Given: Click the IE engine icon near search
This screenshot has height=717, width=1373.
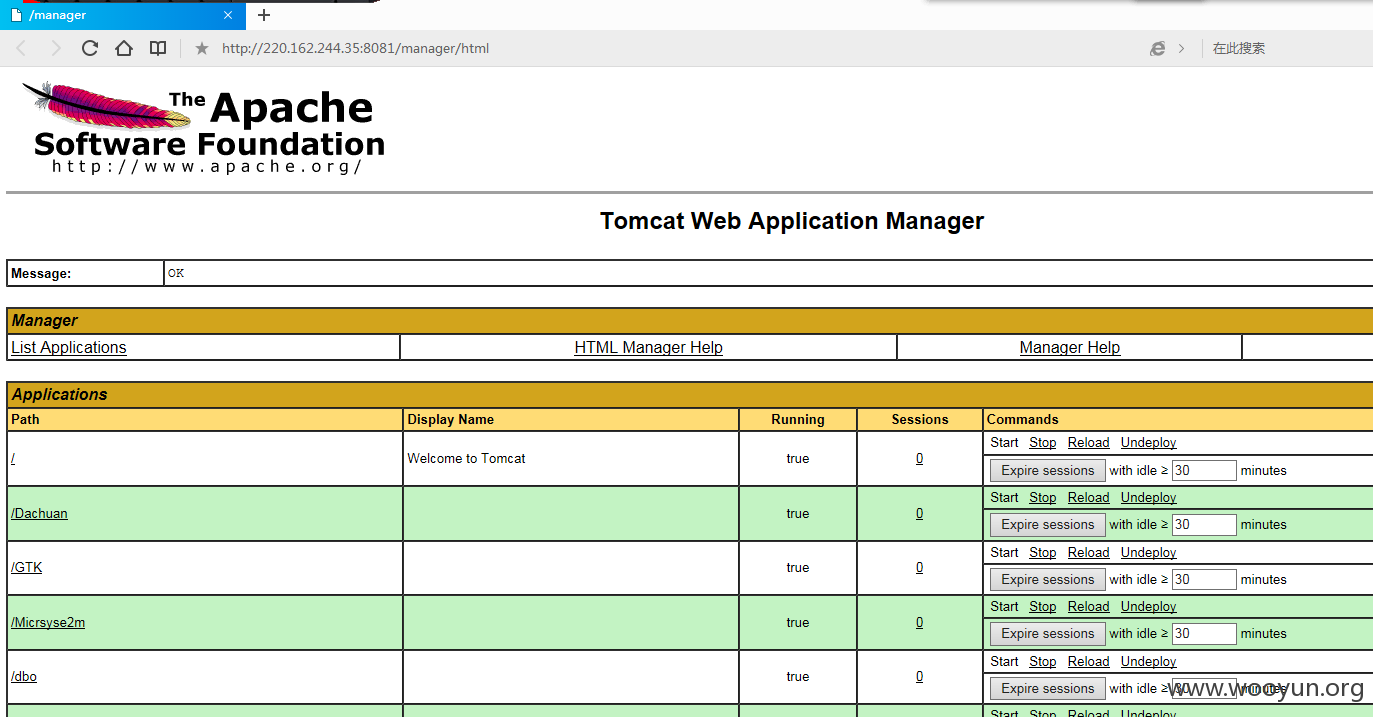Looking at the screenshot, I should (1157, 48).
